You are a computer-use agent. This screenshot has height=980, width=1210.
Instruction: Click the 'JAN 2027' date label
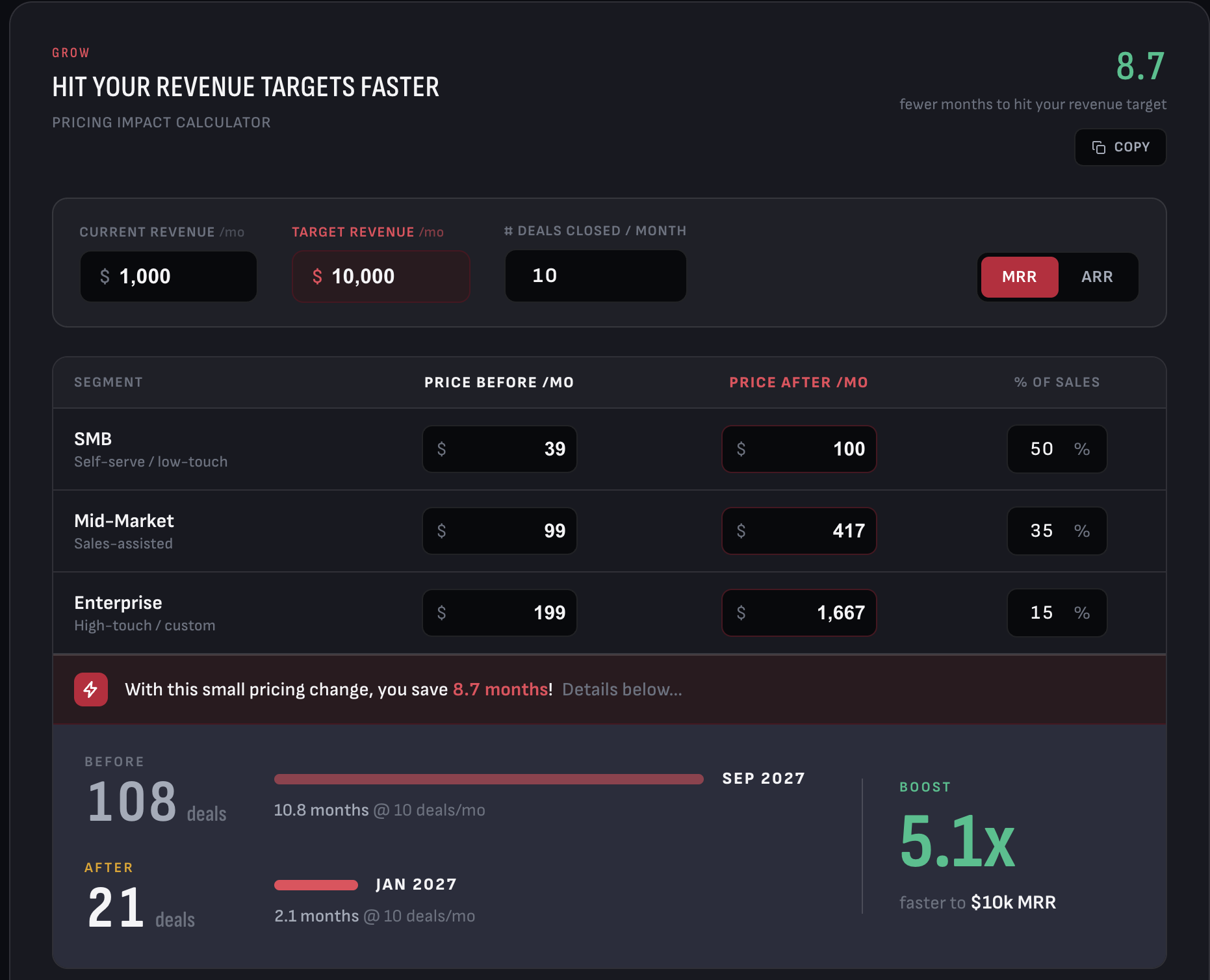tap(417, 884)
